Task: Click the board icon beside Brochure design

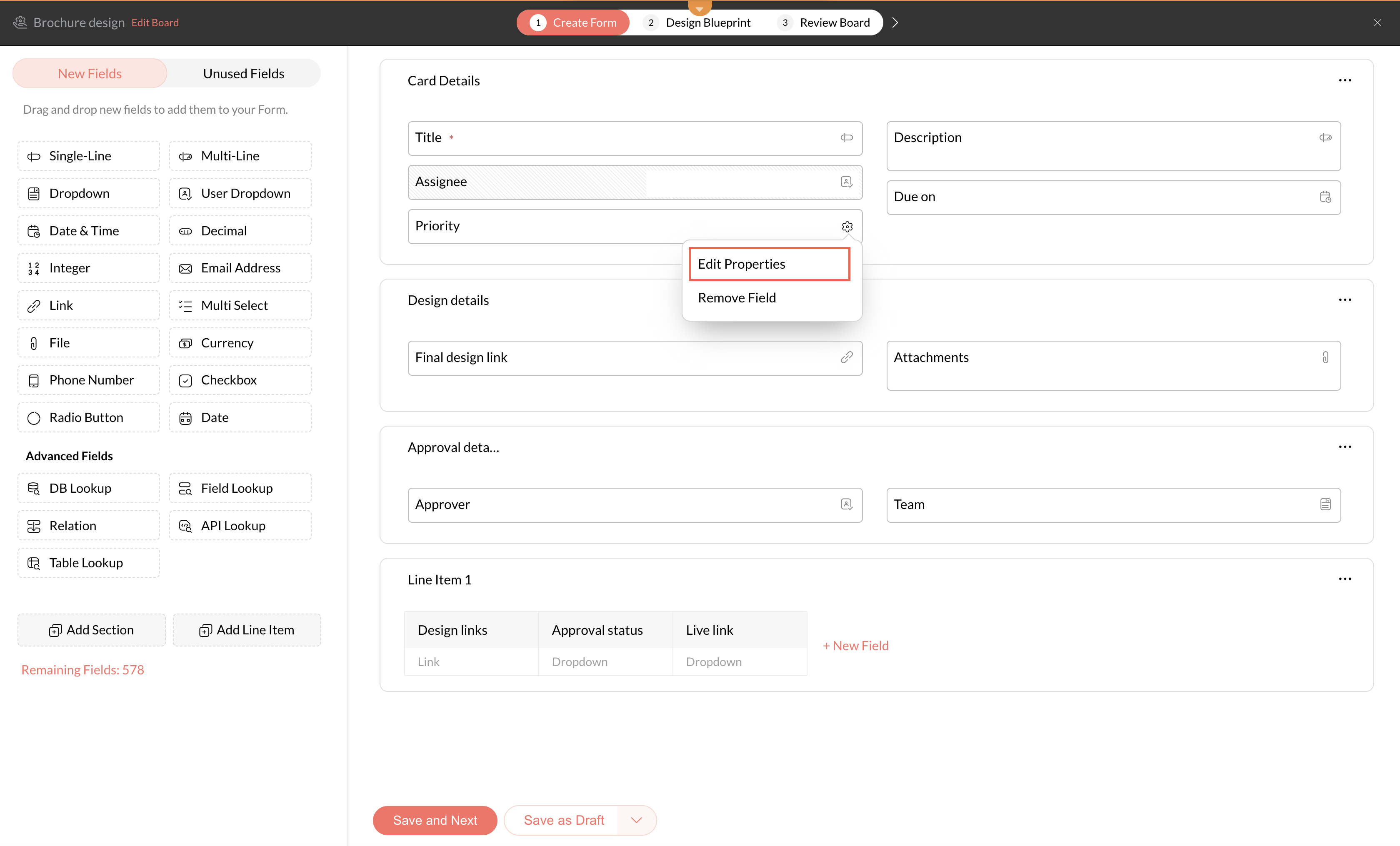Action: point(20,22)
